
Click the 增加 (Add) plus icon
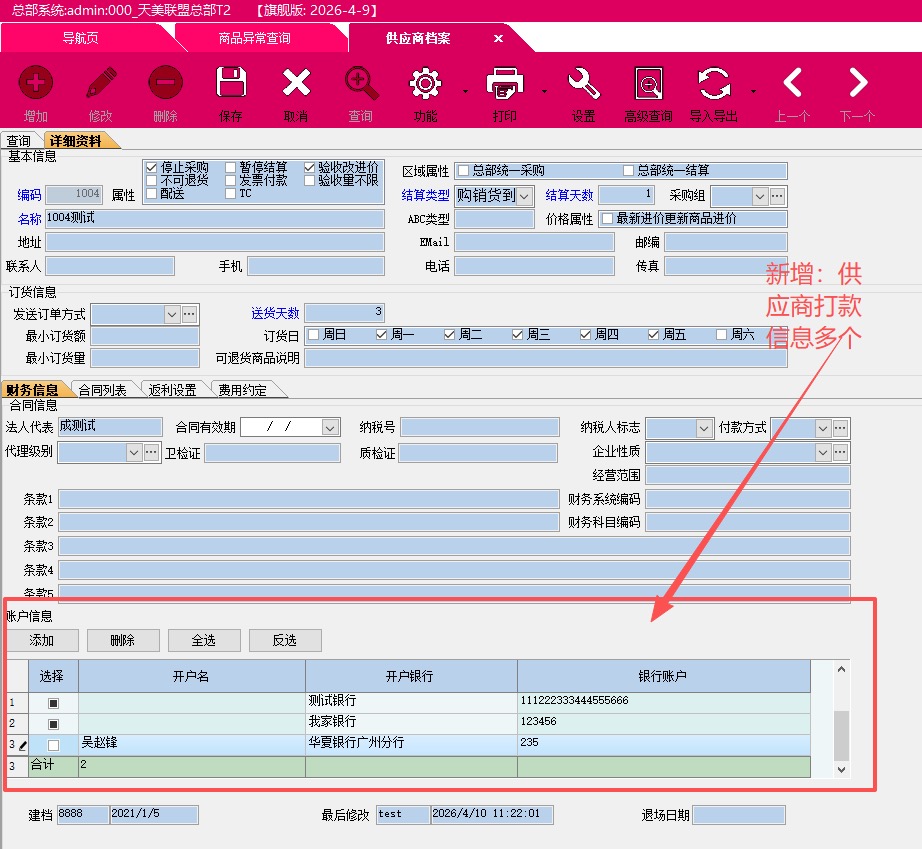tap(36, 84)
